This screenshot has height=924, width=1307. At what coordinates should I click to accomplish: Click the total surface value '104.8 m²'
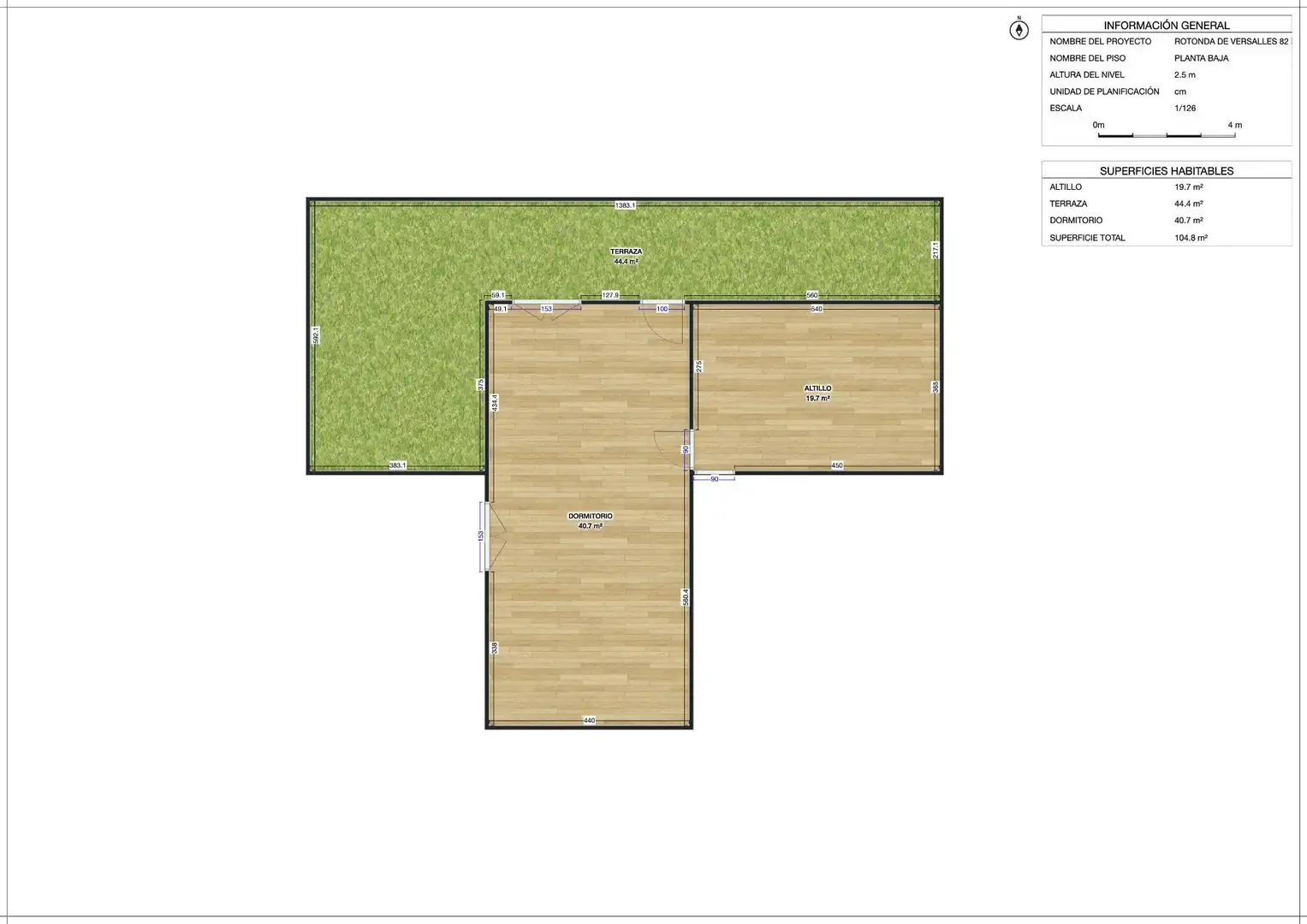(x=1191, y=238)
